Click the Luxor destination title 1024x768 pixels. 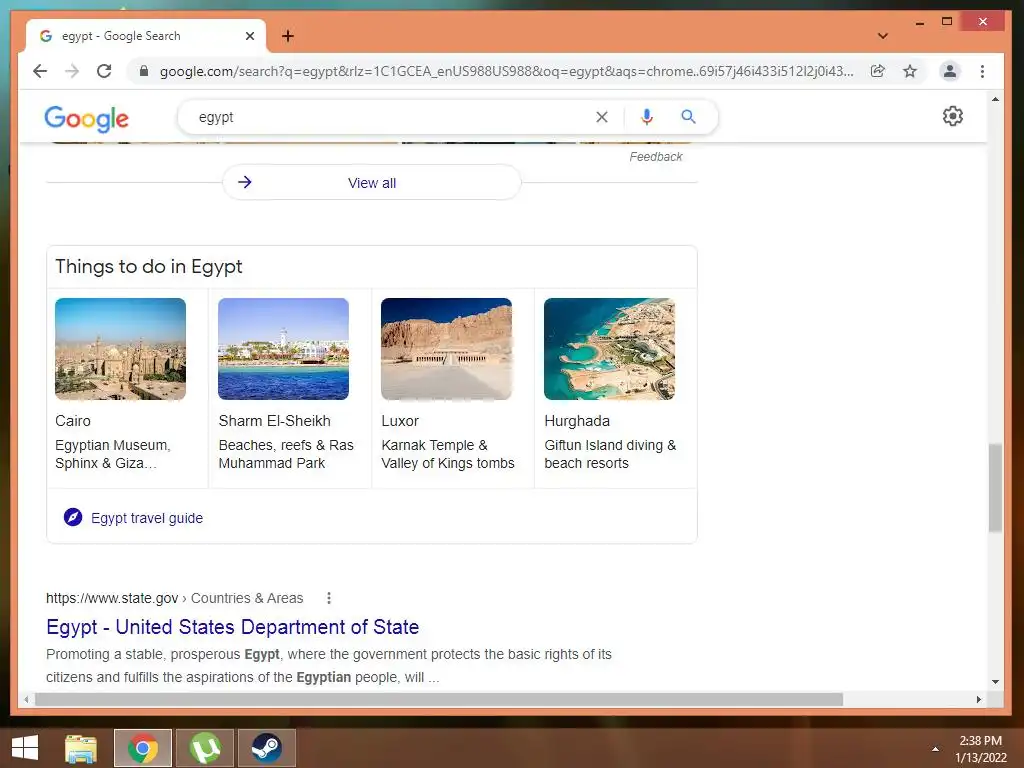(400, 421)
